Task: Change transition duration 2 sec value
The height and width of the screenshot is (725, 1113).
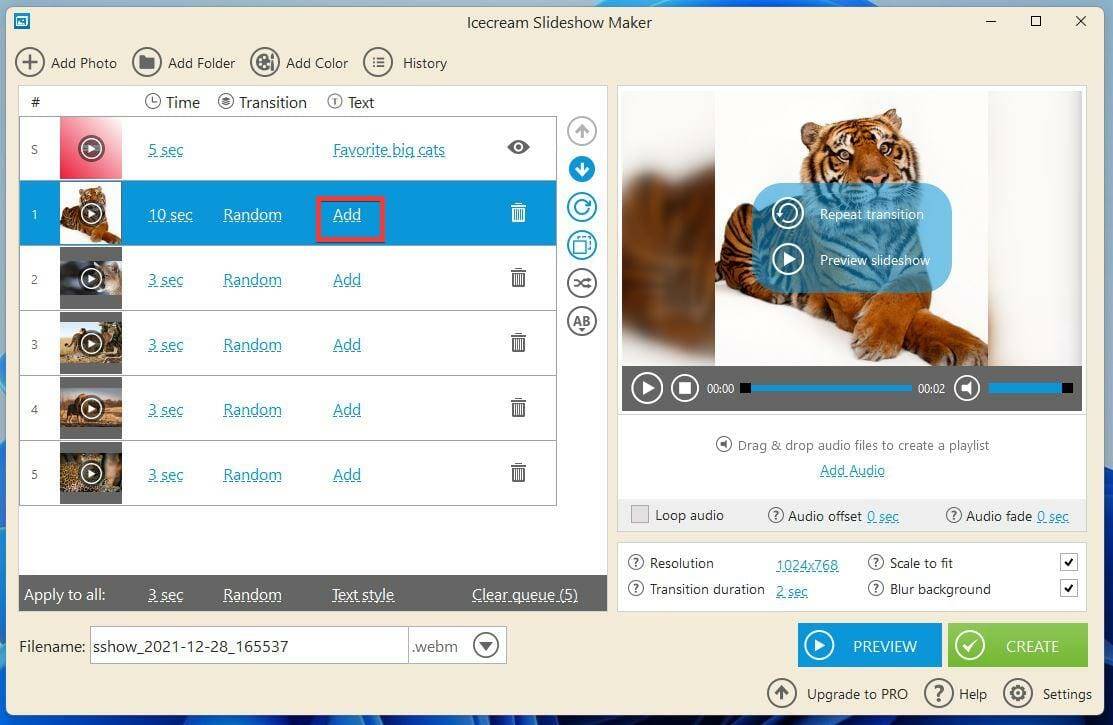Action: click(791, 591)
